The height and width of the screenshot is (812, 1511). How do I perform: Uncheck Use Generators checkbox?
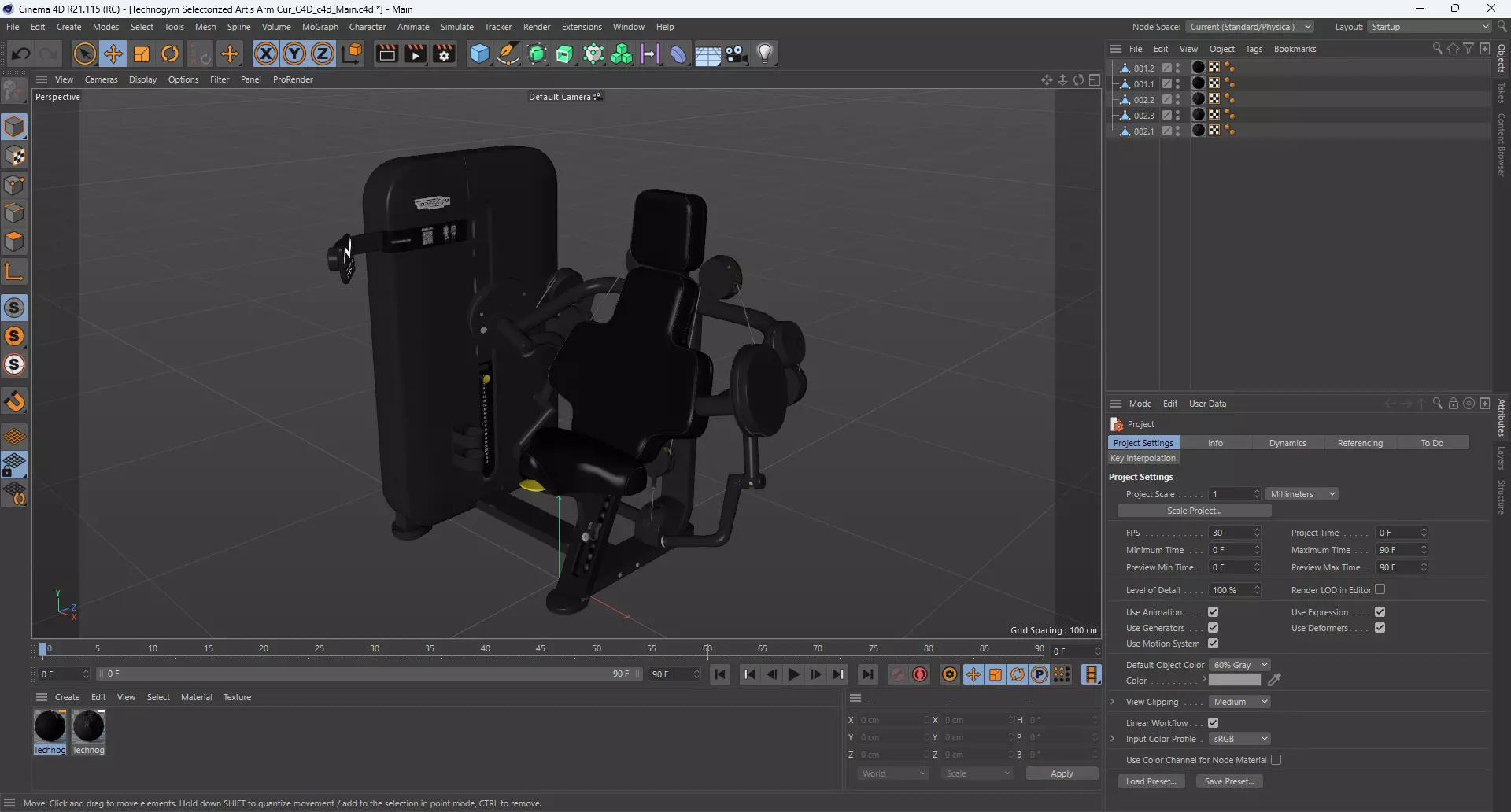click(x=1213, y=628)
